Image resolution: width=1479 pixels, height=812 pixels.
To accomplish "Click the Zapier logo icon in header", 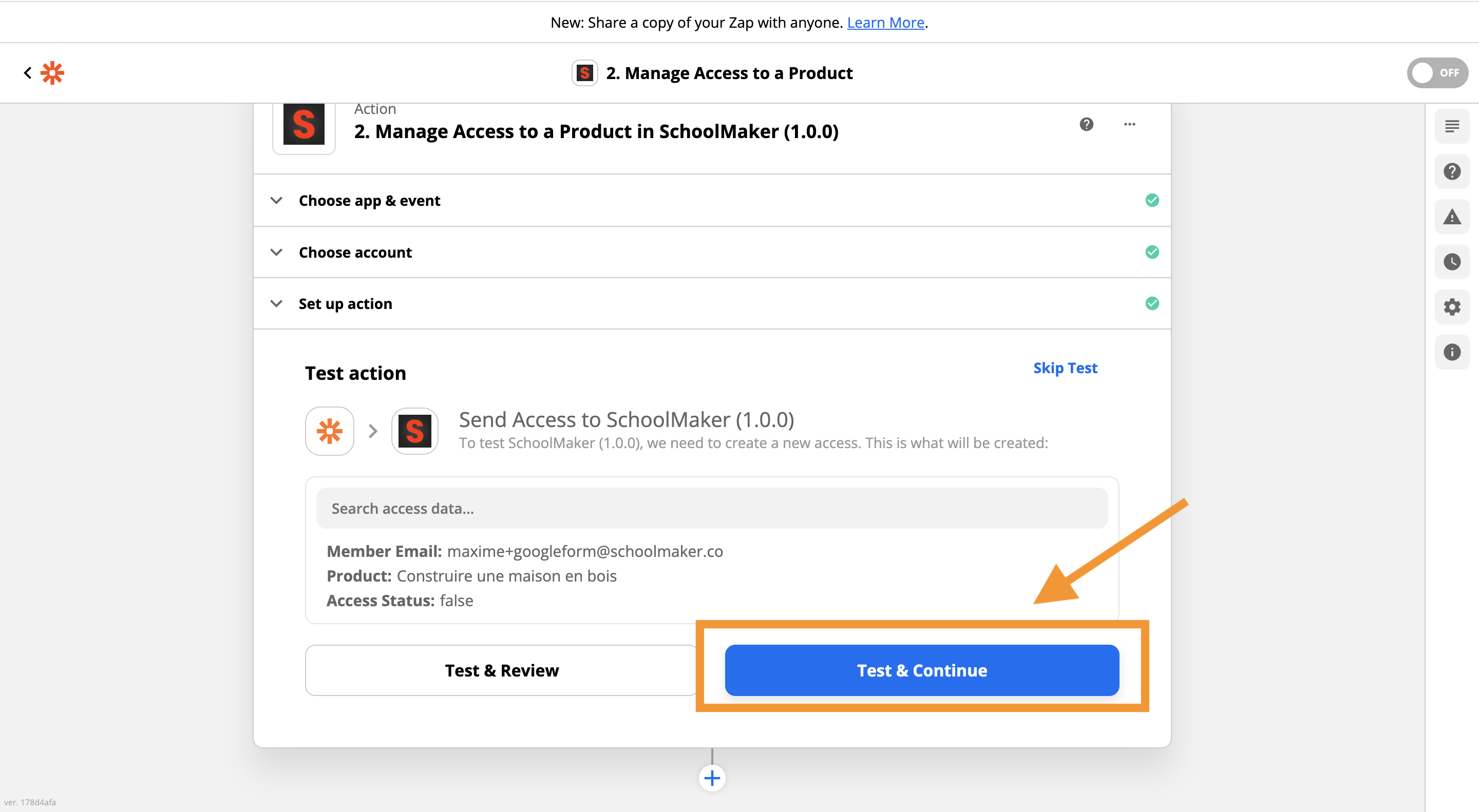I will [52, 73].
